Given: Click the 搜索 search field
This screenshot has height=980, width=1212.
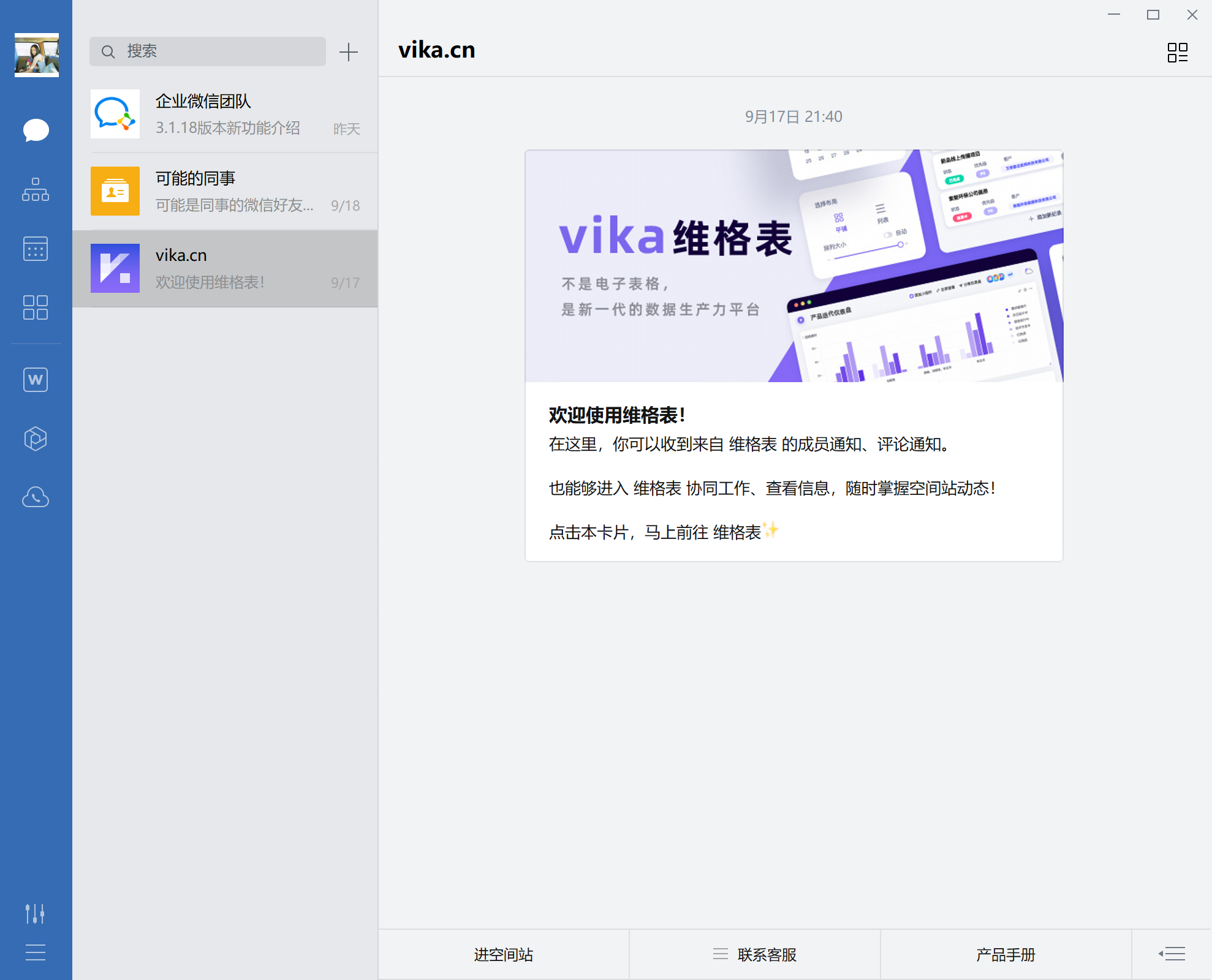Looking at the screenshot, I should coord(208,51).
